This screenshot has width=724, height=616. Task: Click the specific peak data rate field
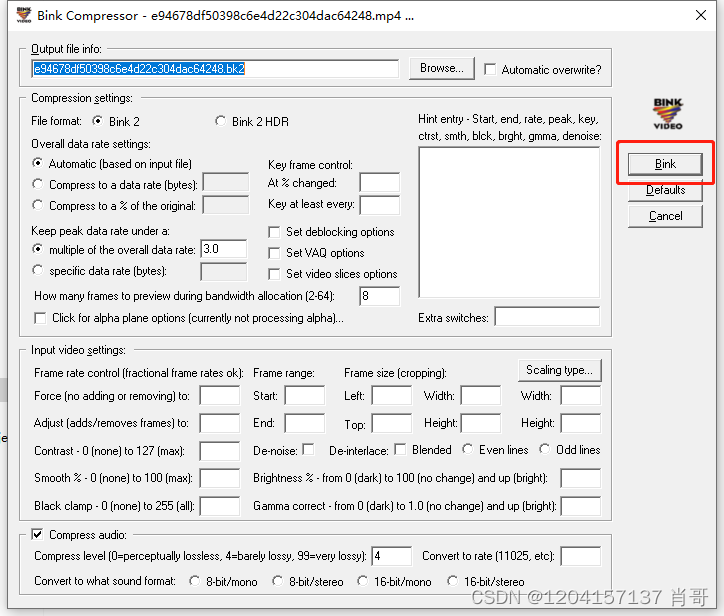pyautogui.click(x=224, y=272)
